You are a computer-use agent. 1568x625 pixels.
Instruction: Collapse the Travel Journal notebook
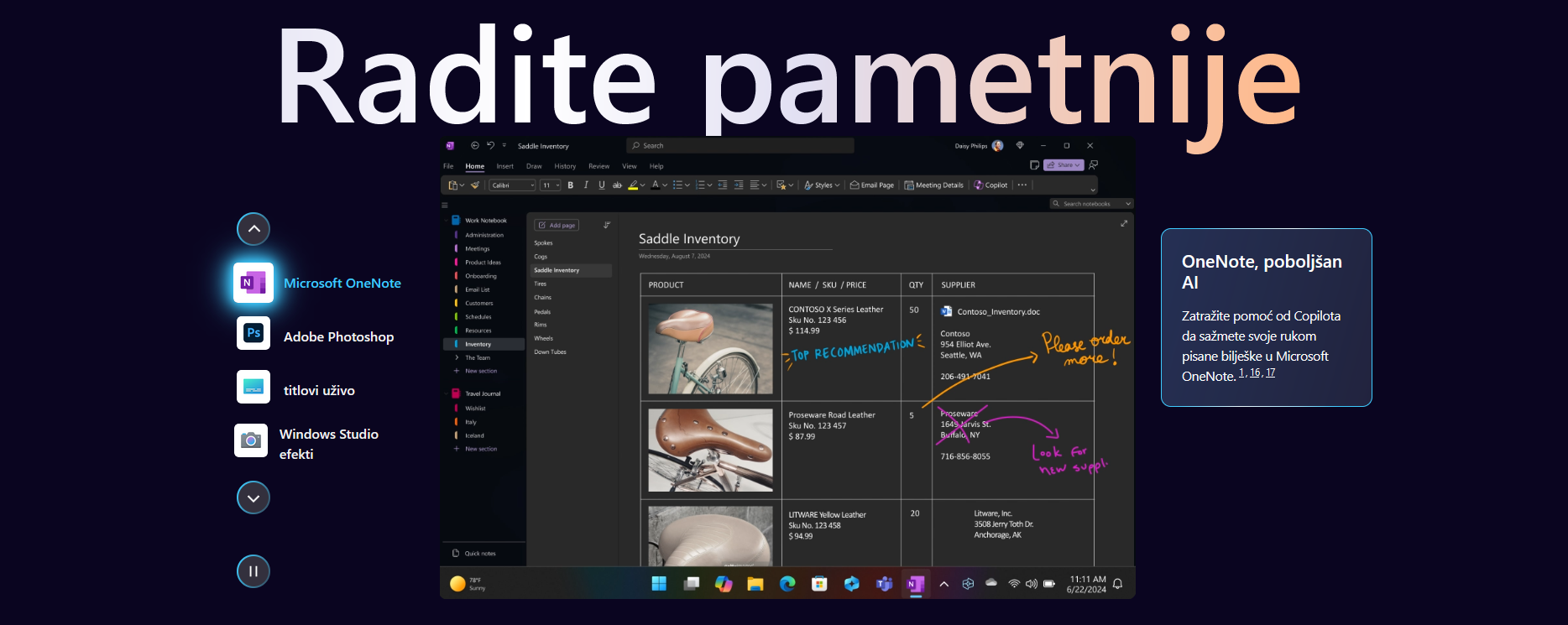tap(446, 393)
